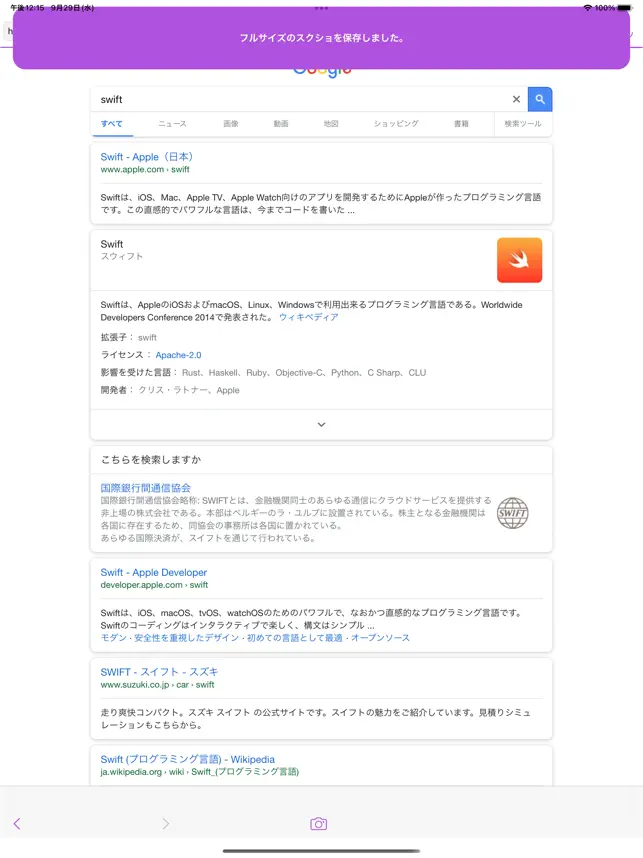Click the www.apple.com › swift URL text
643x858 pixels.
145,170
